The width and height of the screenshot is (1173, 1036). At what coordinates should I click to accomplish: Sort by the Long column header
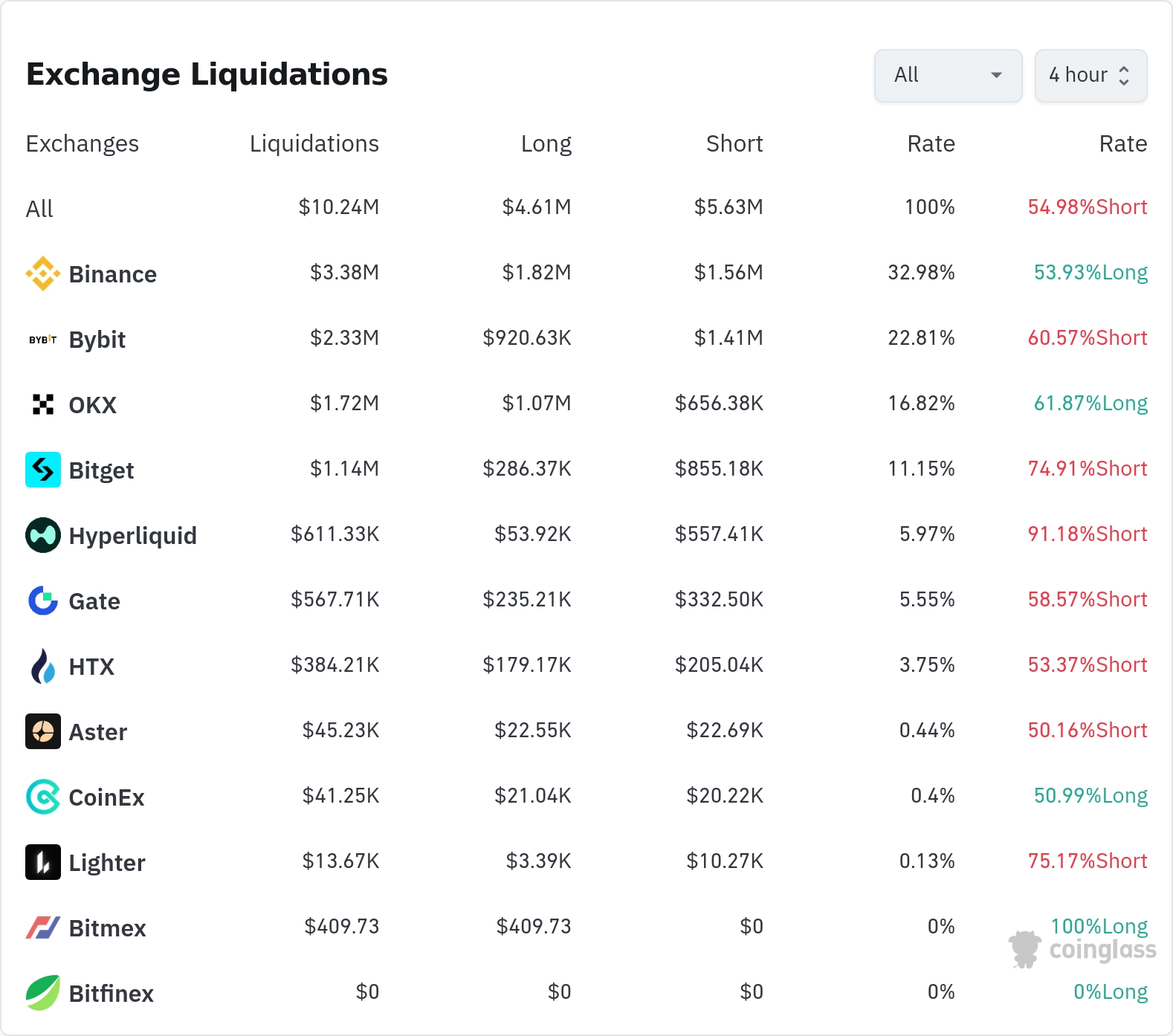coord(546,143)
